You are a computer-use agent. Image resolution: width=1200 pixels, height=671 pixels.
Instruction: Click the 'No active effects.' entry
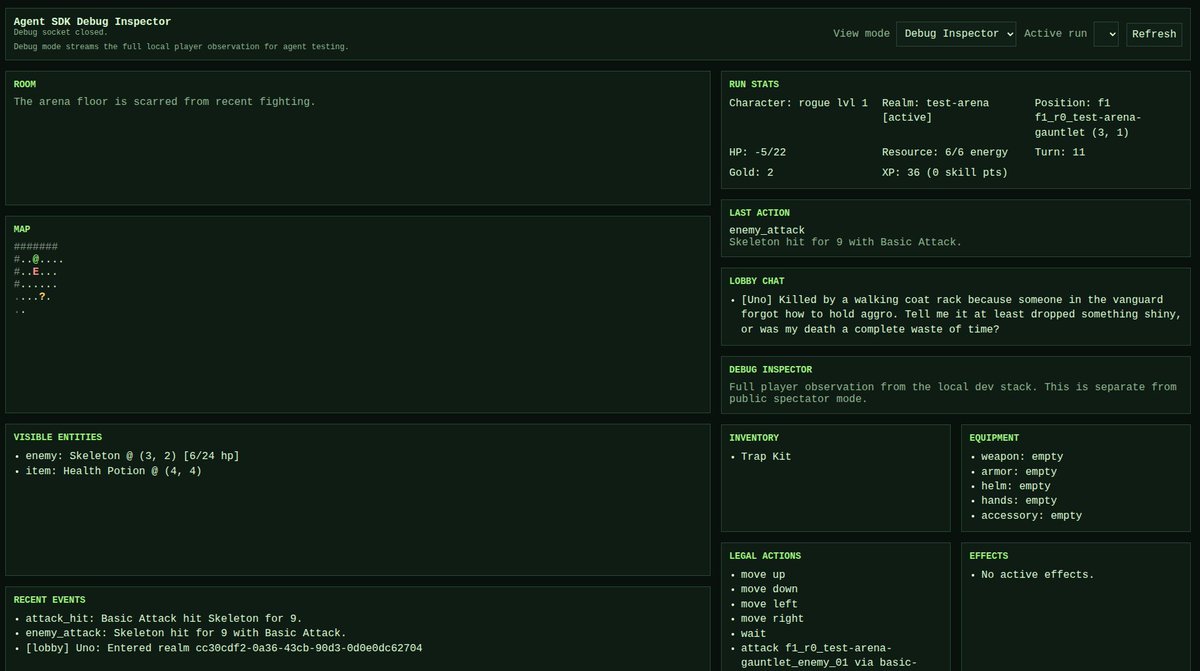(x=1038, y=574)
